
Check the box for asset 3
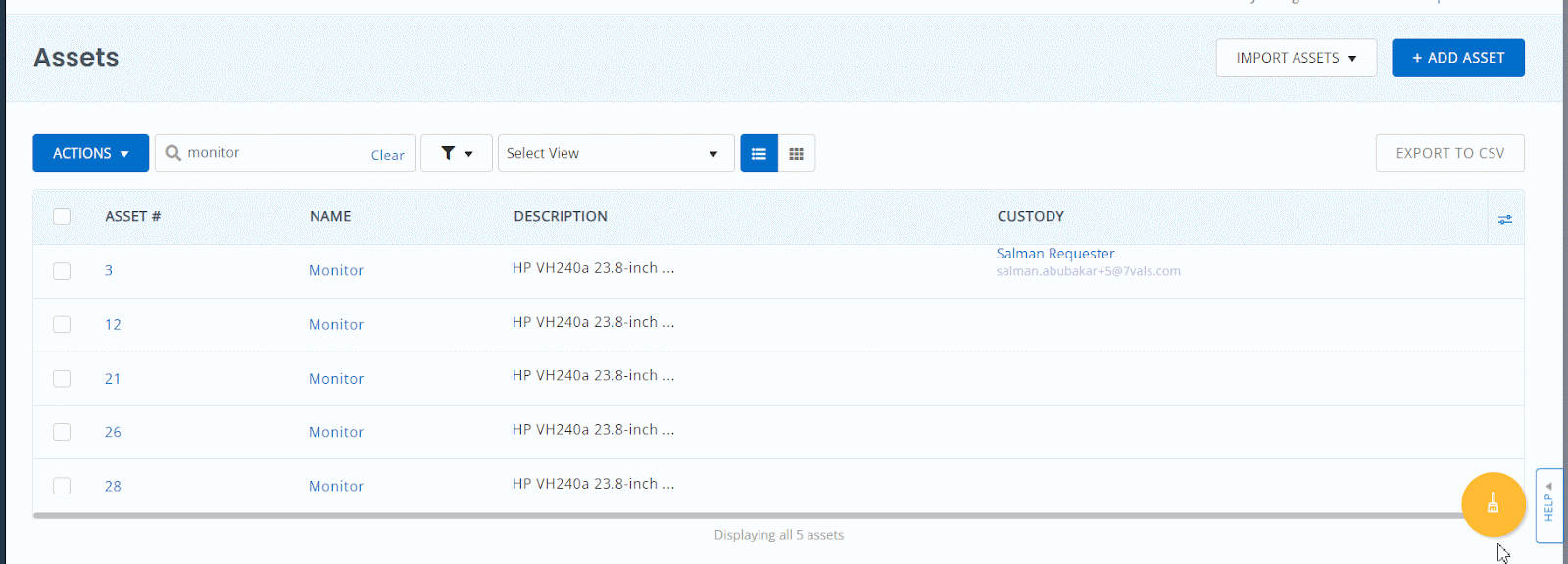pyautogui.click(x=62, y=271)
